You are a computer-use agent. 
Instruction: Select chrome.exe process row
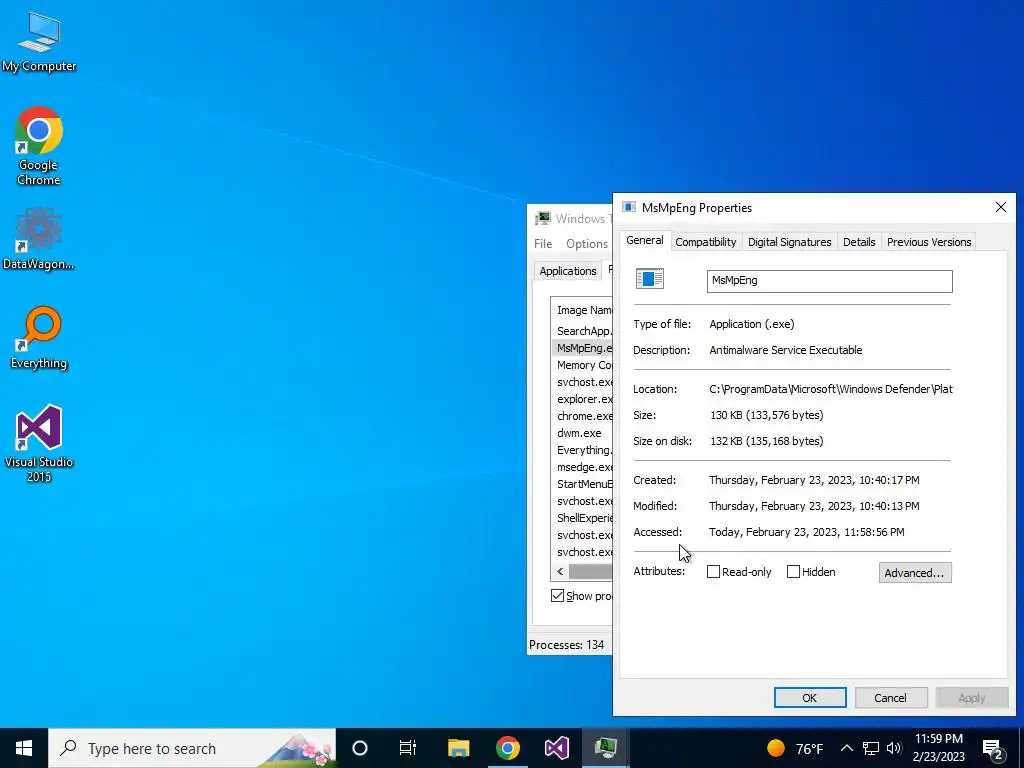click(x=584, y=416)
